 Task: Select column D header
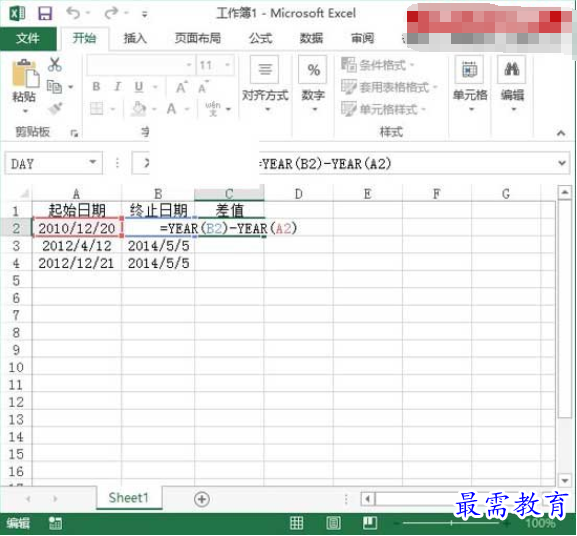[298, 194]
